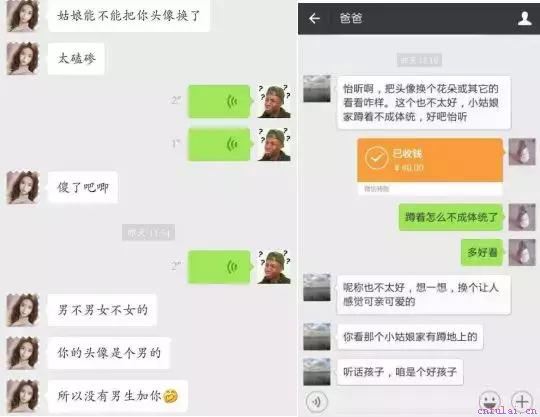
Task: Tap the green bubble 蹲着怎么不成体统了
Action: (x=451, y=217)
